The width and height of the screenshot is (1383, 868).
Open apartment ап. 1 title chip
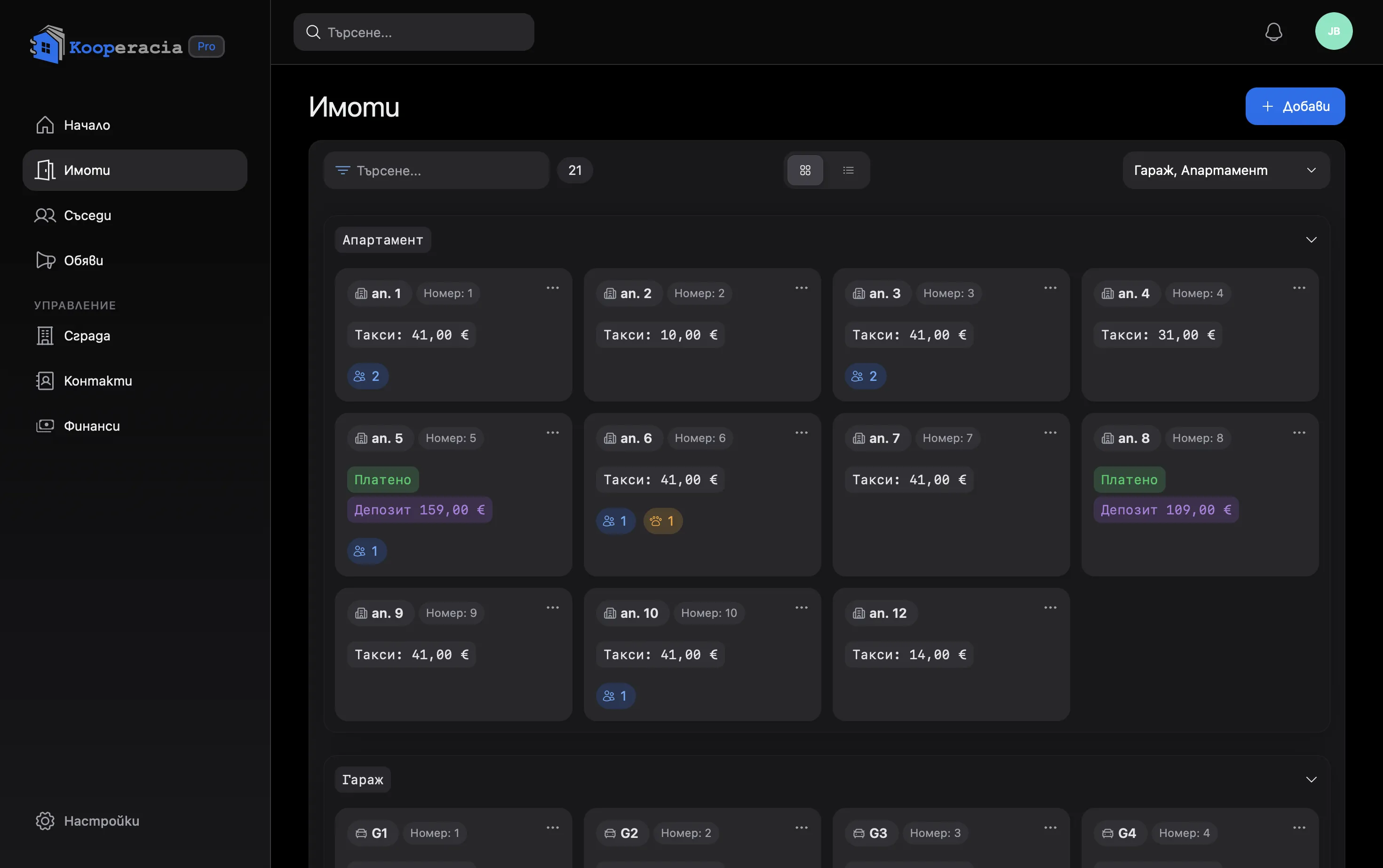click(x=379, y=293)
